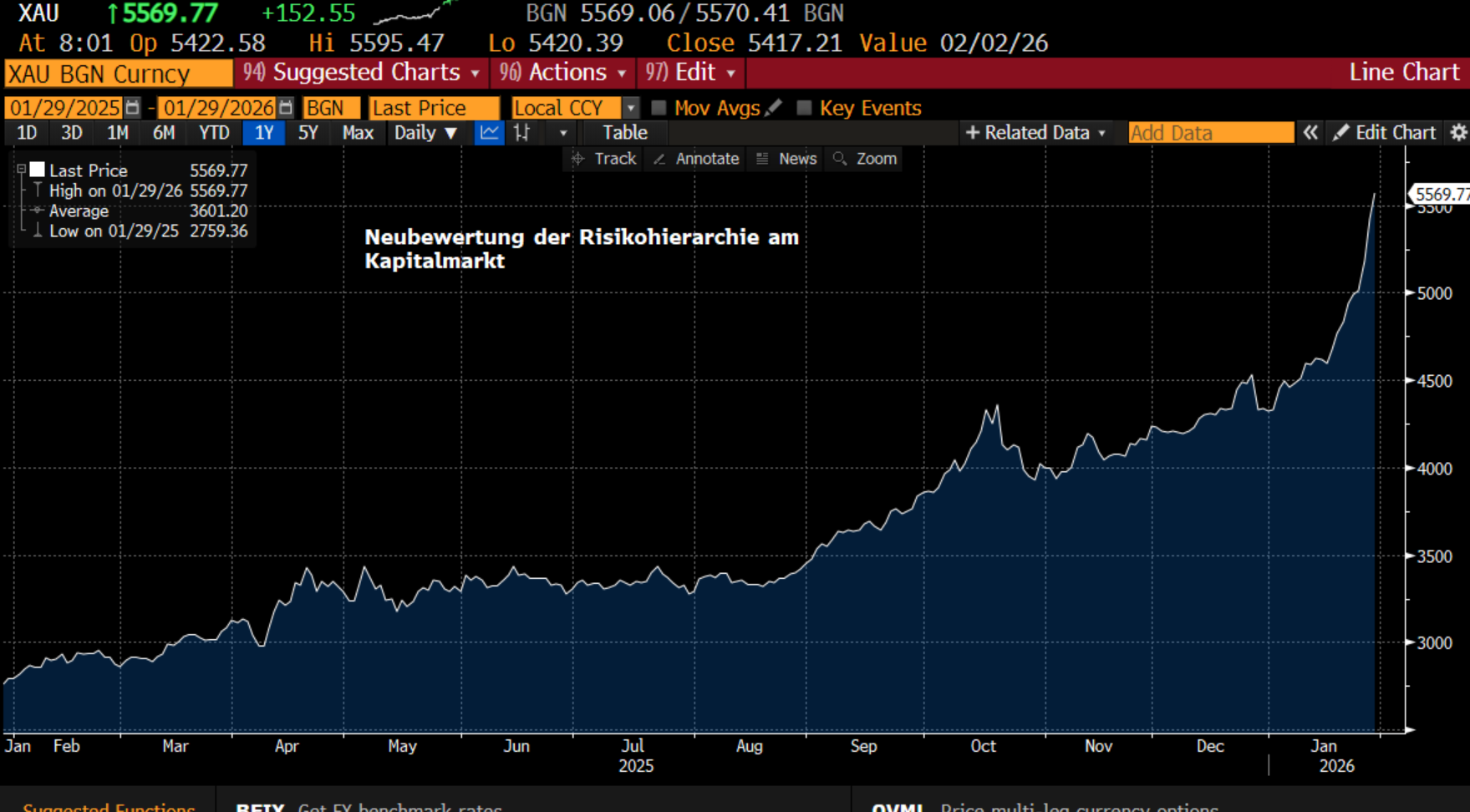Click the Edit Chart button
This screenshot has width=1470, height=812.
click(x=1384, y=133)
